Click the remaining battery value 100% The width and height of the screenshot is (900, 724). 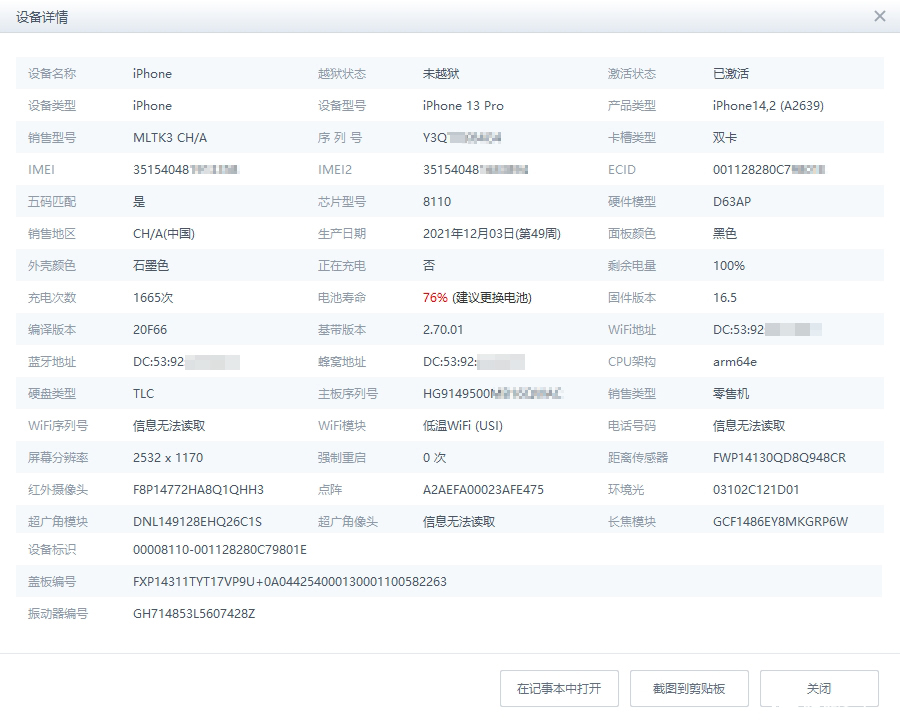click(729, 266)
